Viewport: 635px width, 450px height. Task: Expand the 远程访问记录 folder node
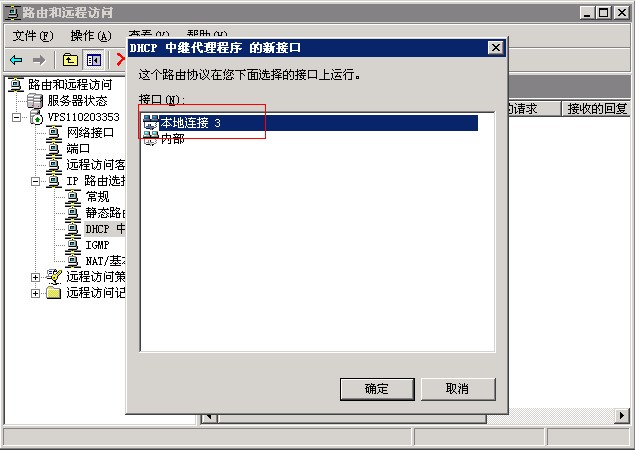35,294
